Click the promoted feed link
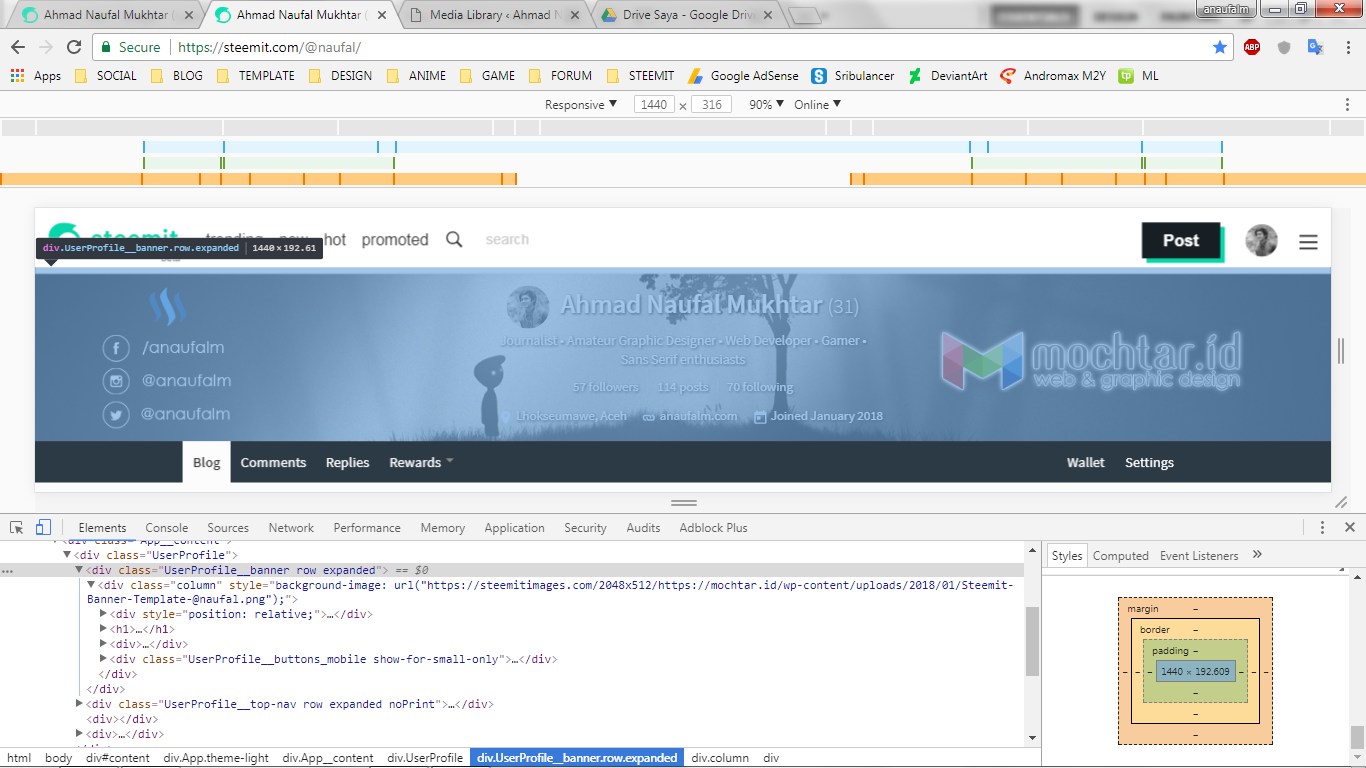 (394, 240)
